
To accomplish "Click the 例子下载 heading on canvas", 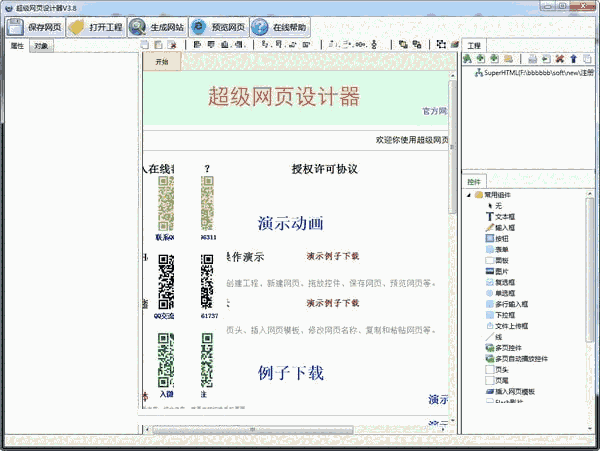I will pos(290,372).
